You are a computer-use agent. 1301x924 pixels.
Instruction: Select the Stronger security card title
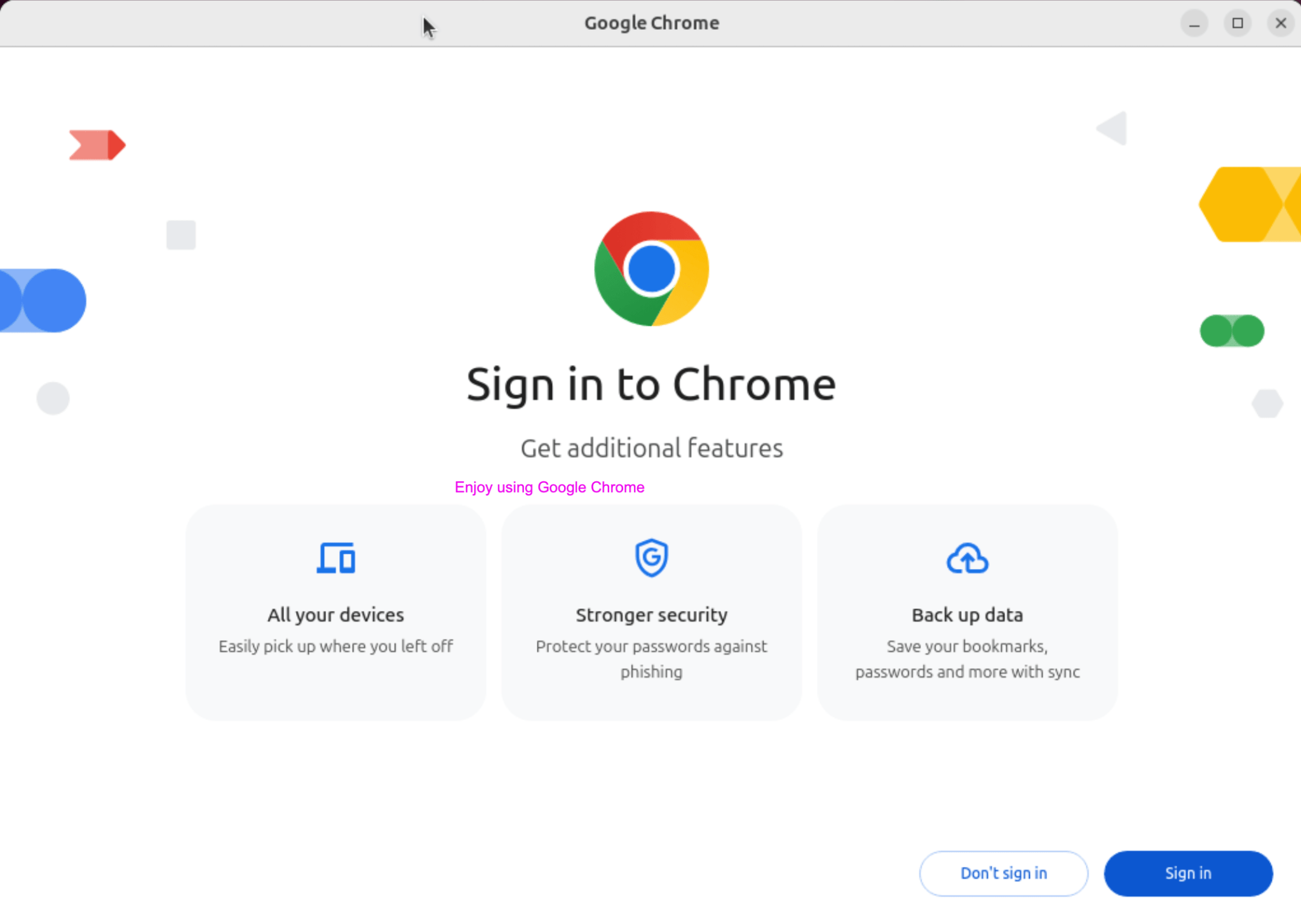tap(651, 615)
